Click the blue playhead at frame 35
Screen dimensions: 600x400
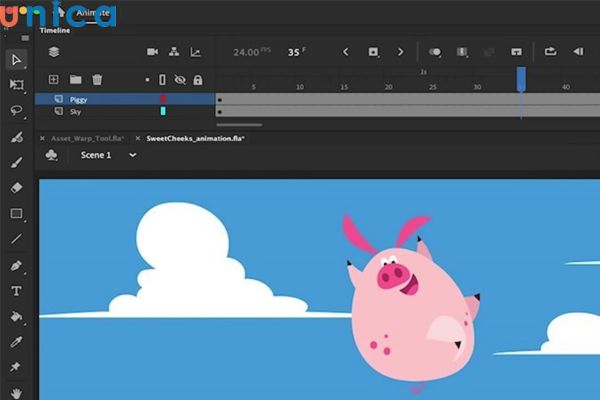pyautogui.click(x=521, y=79)
